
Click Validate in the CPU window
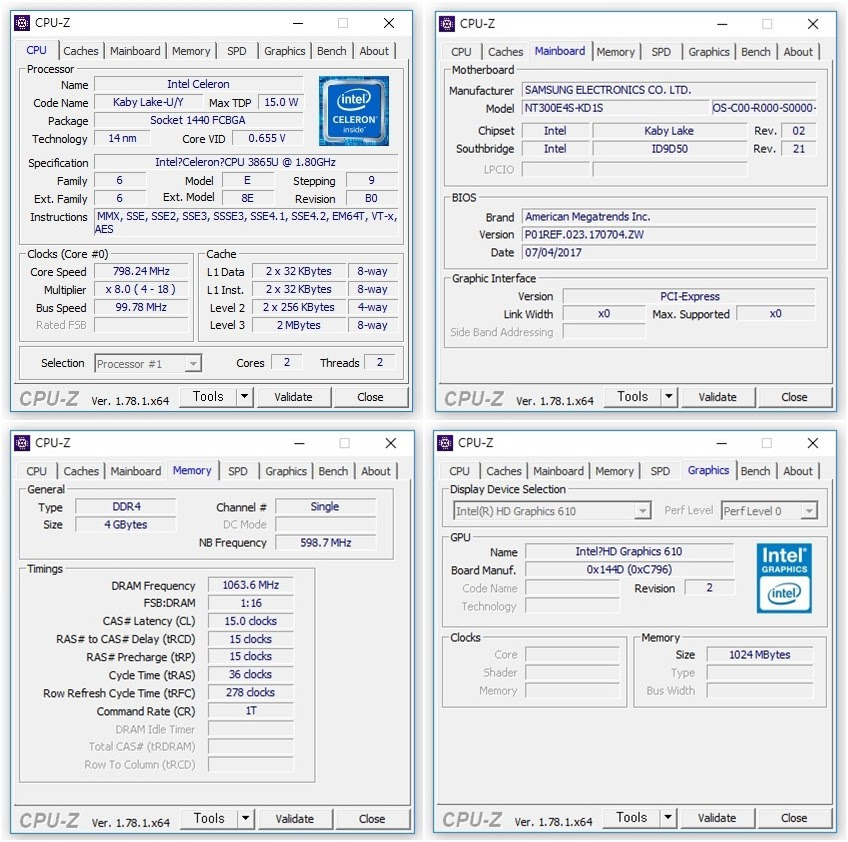[x=293, y=397]
